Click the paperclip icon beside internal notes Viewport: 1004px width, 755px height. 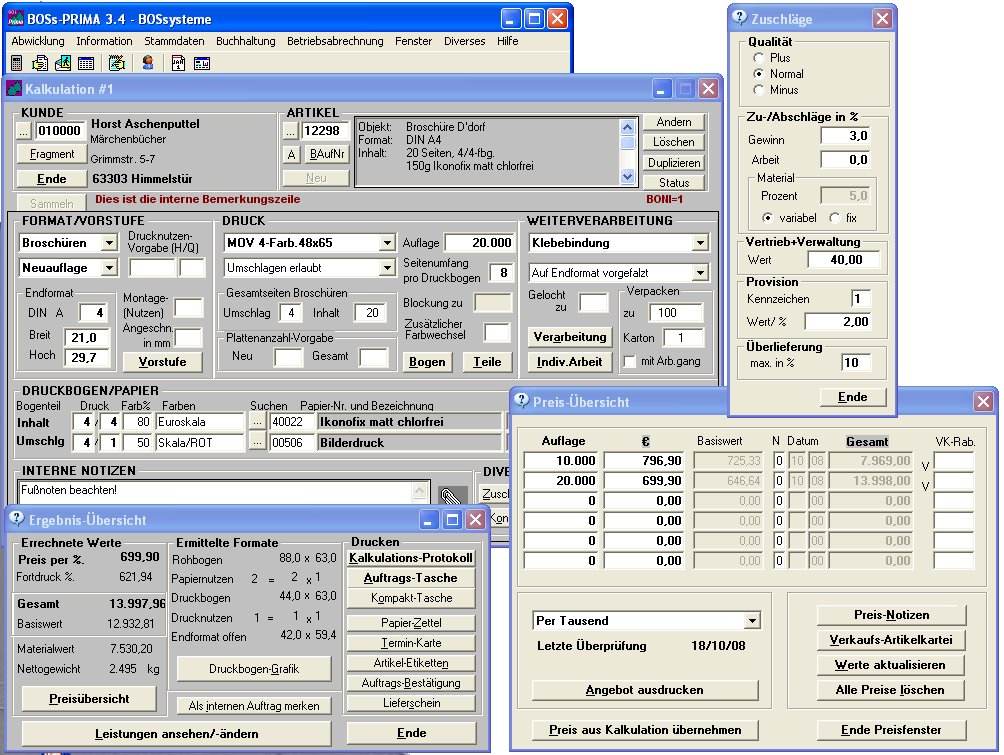tap(451, 494)
